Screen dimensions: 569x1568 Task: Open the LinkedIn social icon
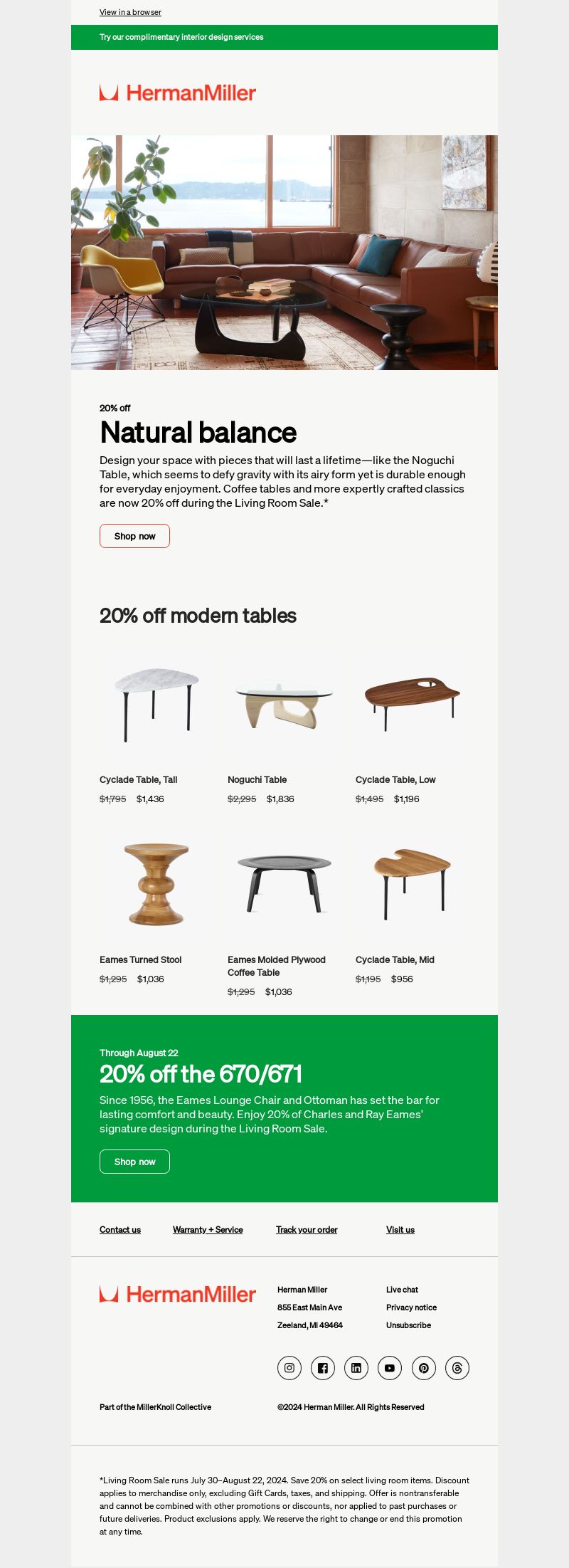pos(356,1368)
